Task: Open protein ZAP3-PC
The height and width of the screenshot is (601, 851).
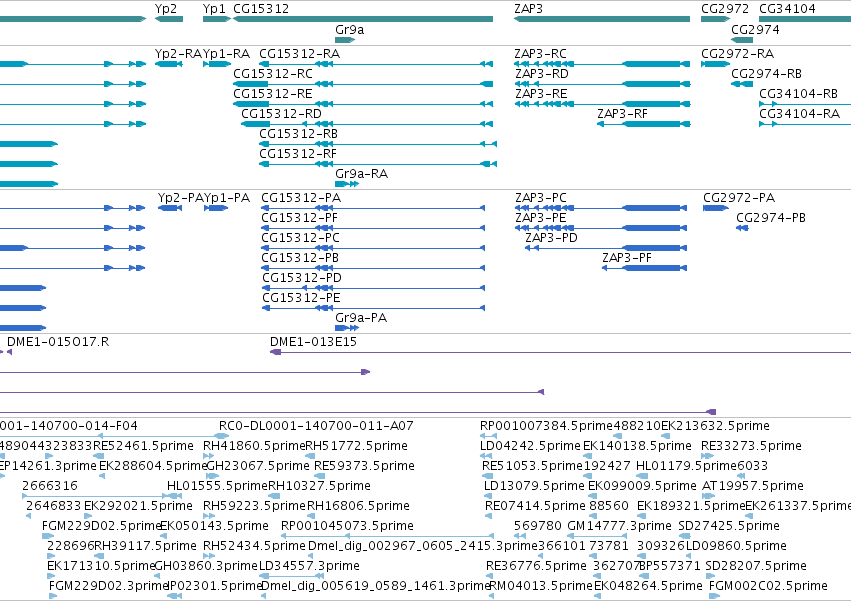Action: (x=541, y=198)
